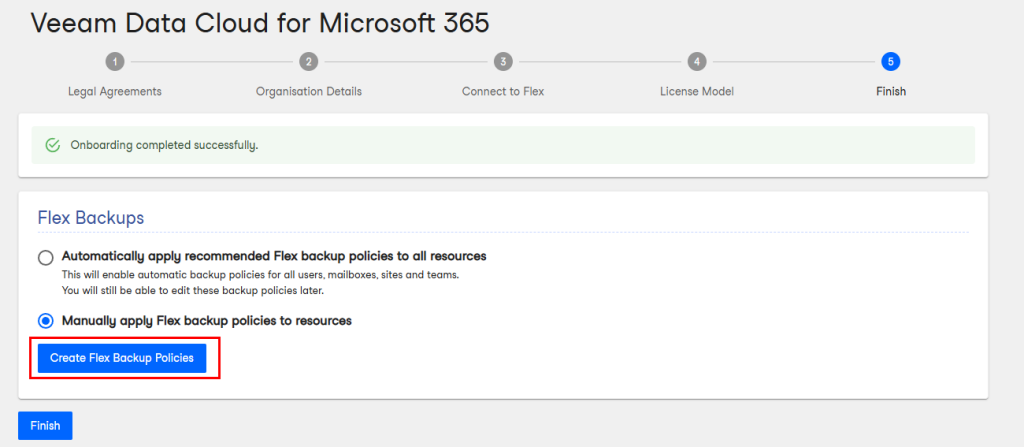Click the License Model step label
Screen dimensions: 1024x447
tap(697, 91)
